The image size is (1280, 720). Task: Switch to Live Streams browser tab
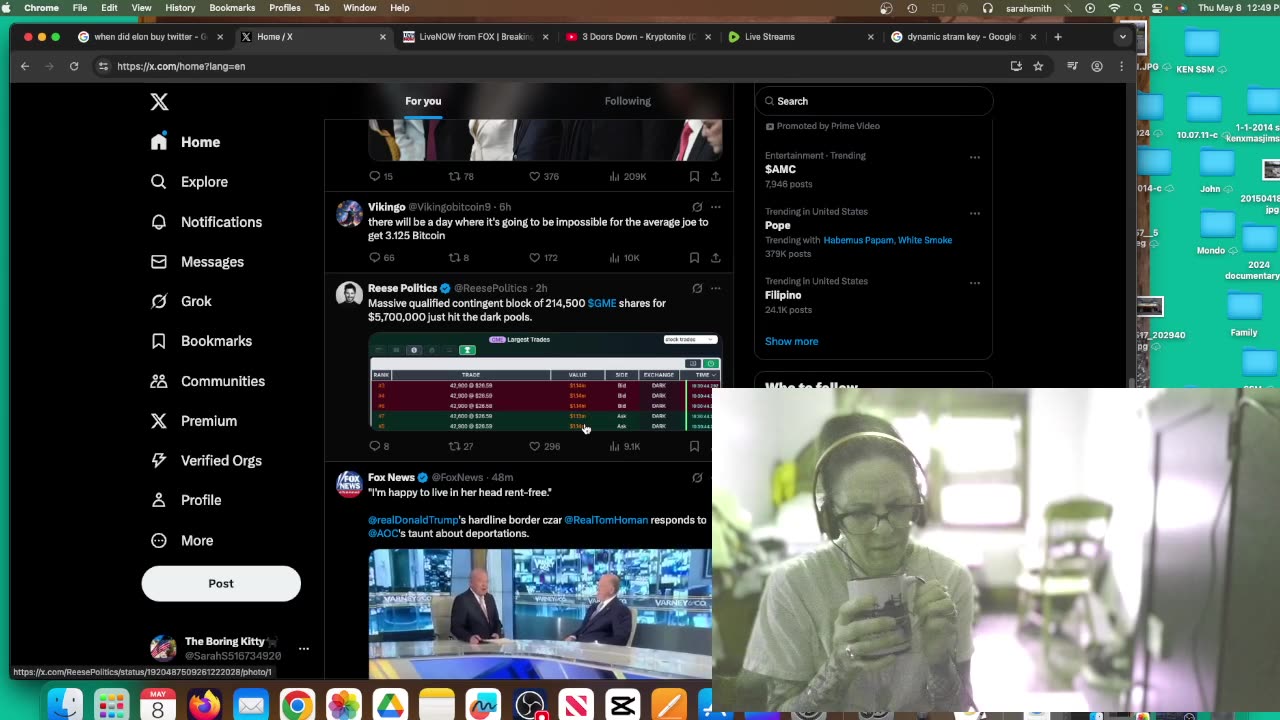pos(800,37)
